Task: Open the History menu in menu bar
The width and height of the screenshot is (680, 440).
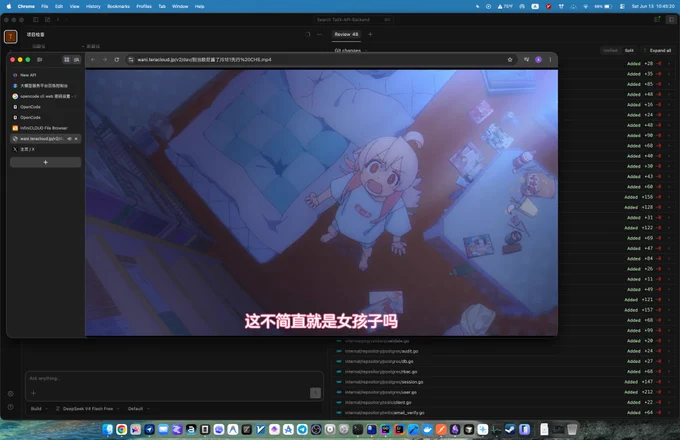Action: pyautogui.click(x=93, y=7)
